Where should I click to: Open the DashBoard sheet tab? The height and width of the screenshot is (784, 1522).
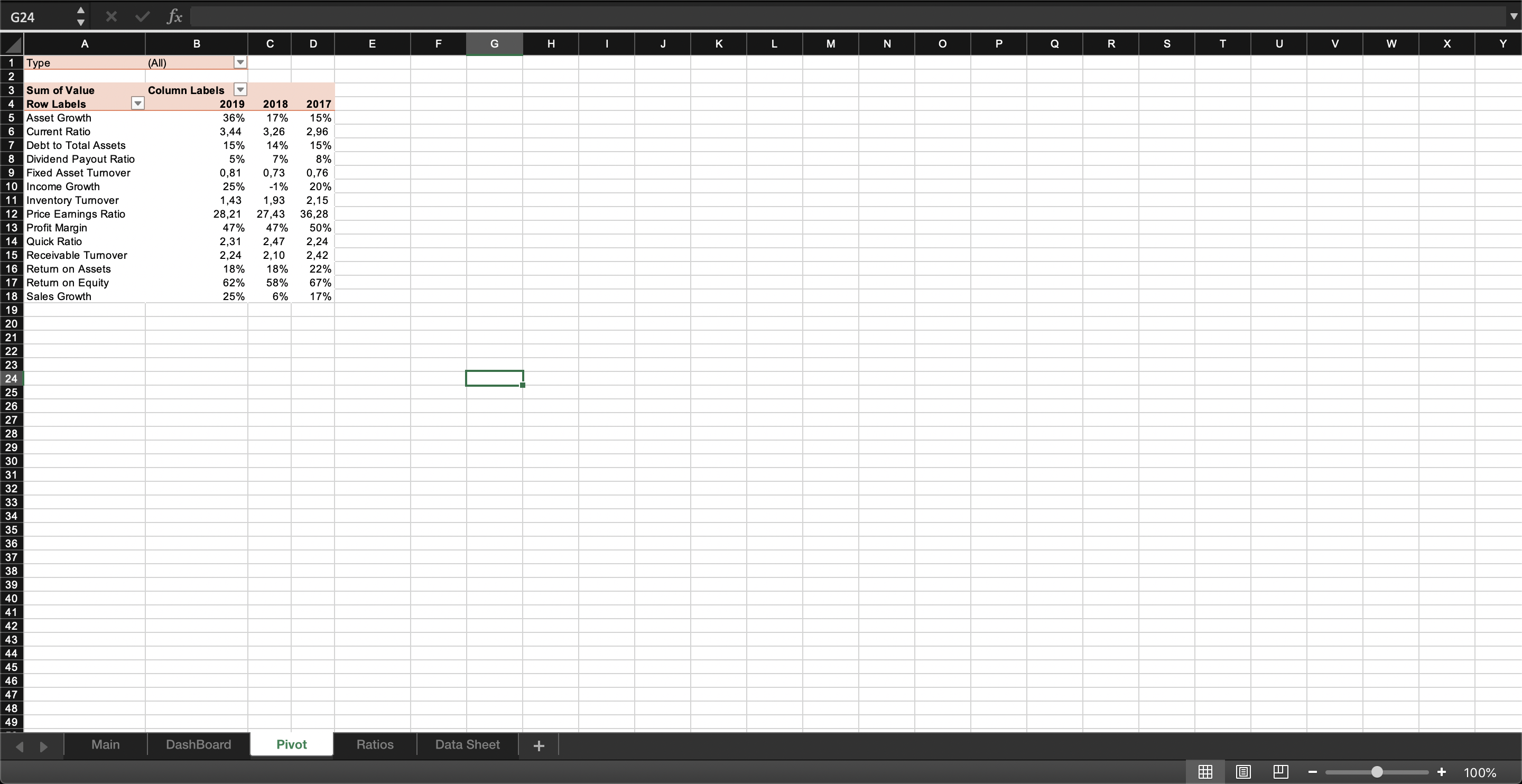(x=199, y=744)
